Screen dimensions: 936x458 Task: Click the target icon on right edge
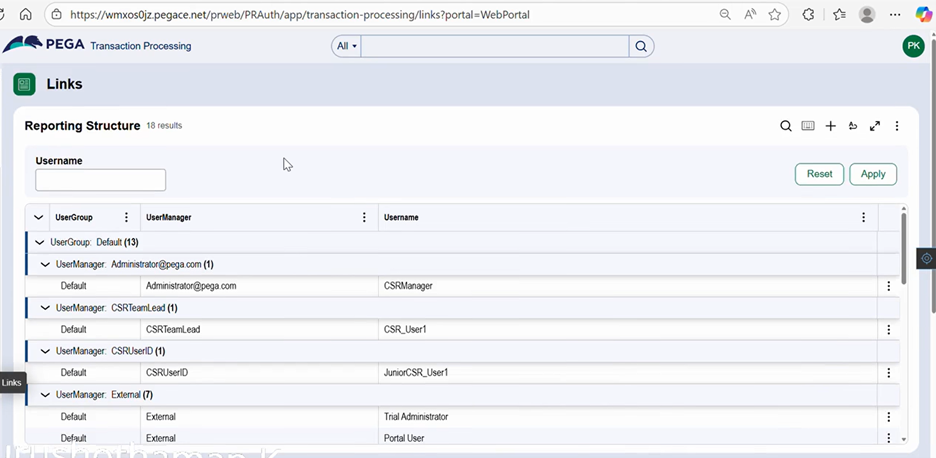pyautogui.click(x=925, y=257)
